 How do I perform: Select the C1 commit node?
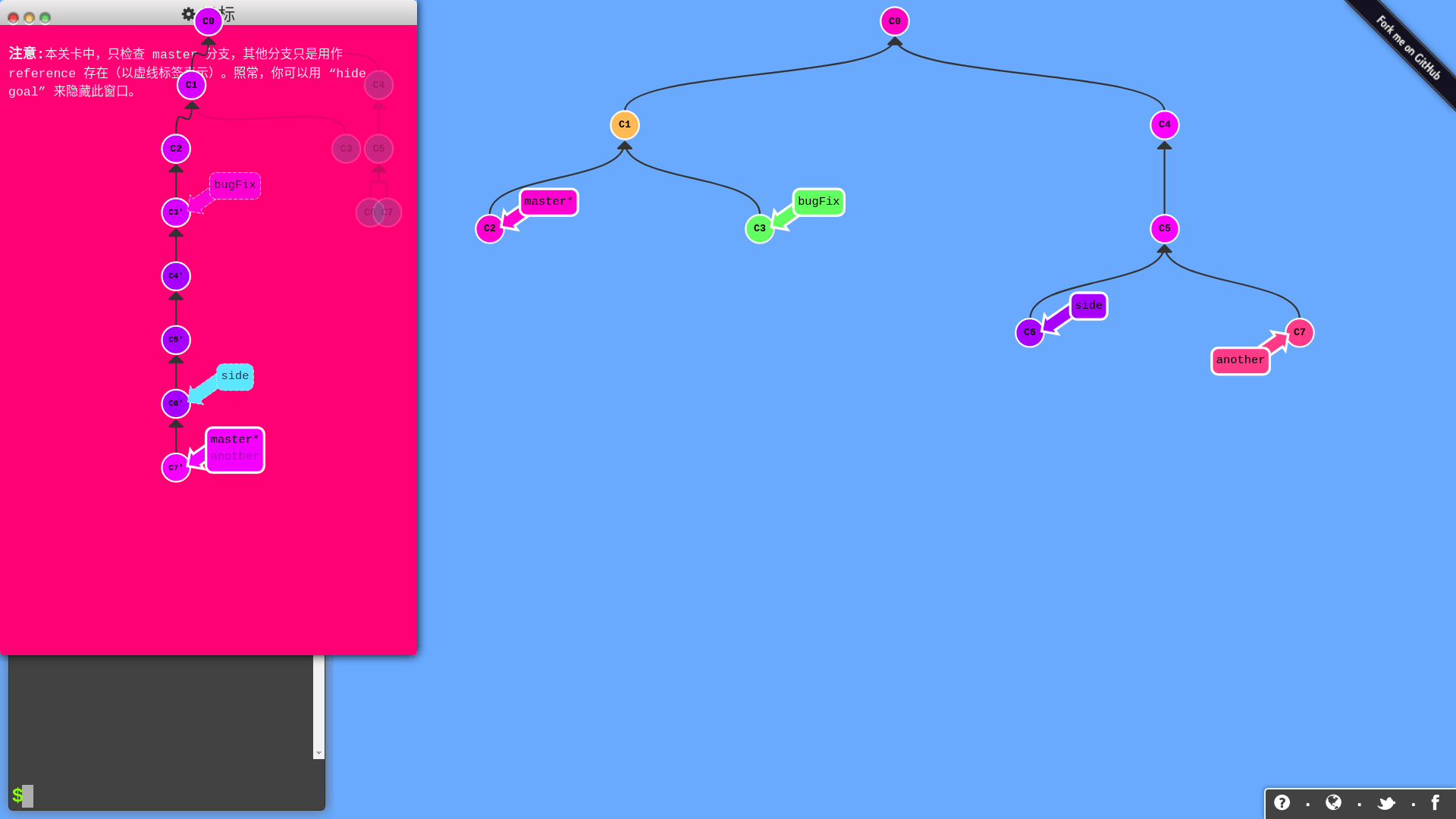625,124
